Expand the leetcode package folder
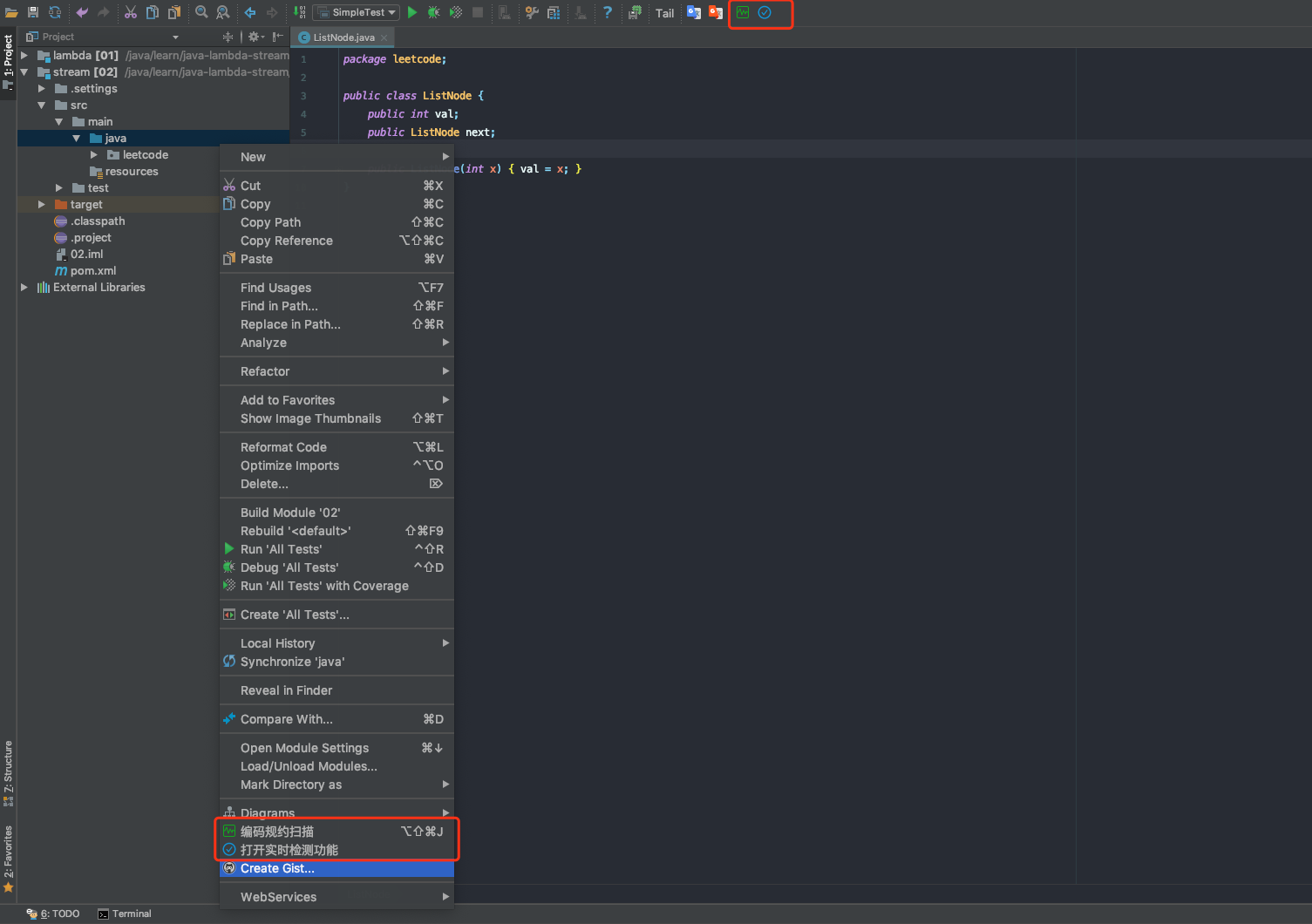The height and width of the screenshot is (924, 1312). click(94, 155)
